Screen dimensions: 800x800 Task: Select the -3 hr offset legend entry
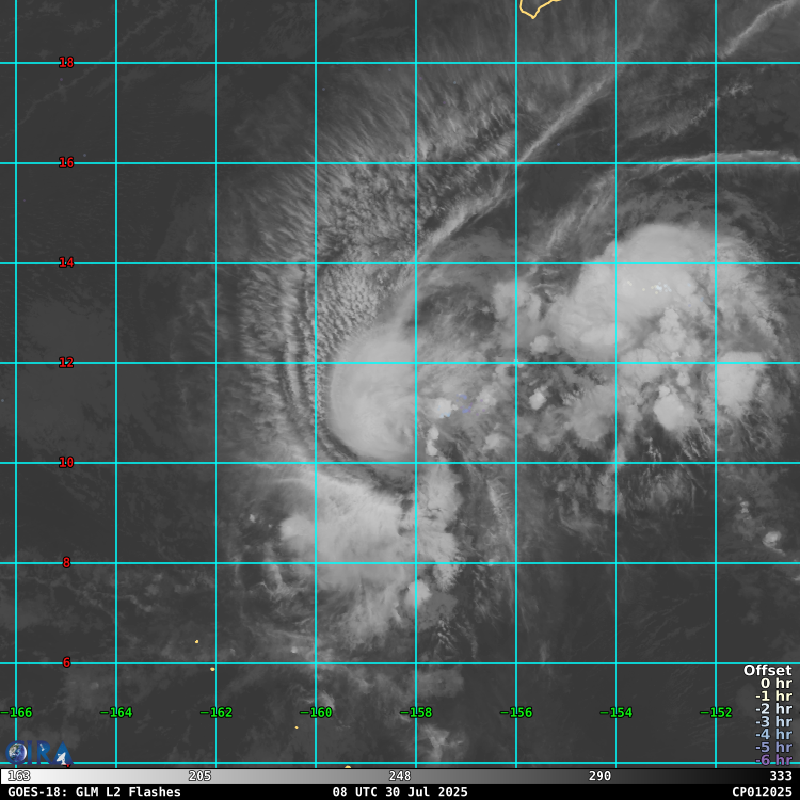773,722
